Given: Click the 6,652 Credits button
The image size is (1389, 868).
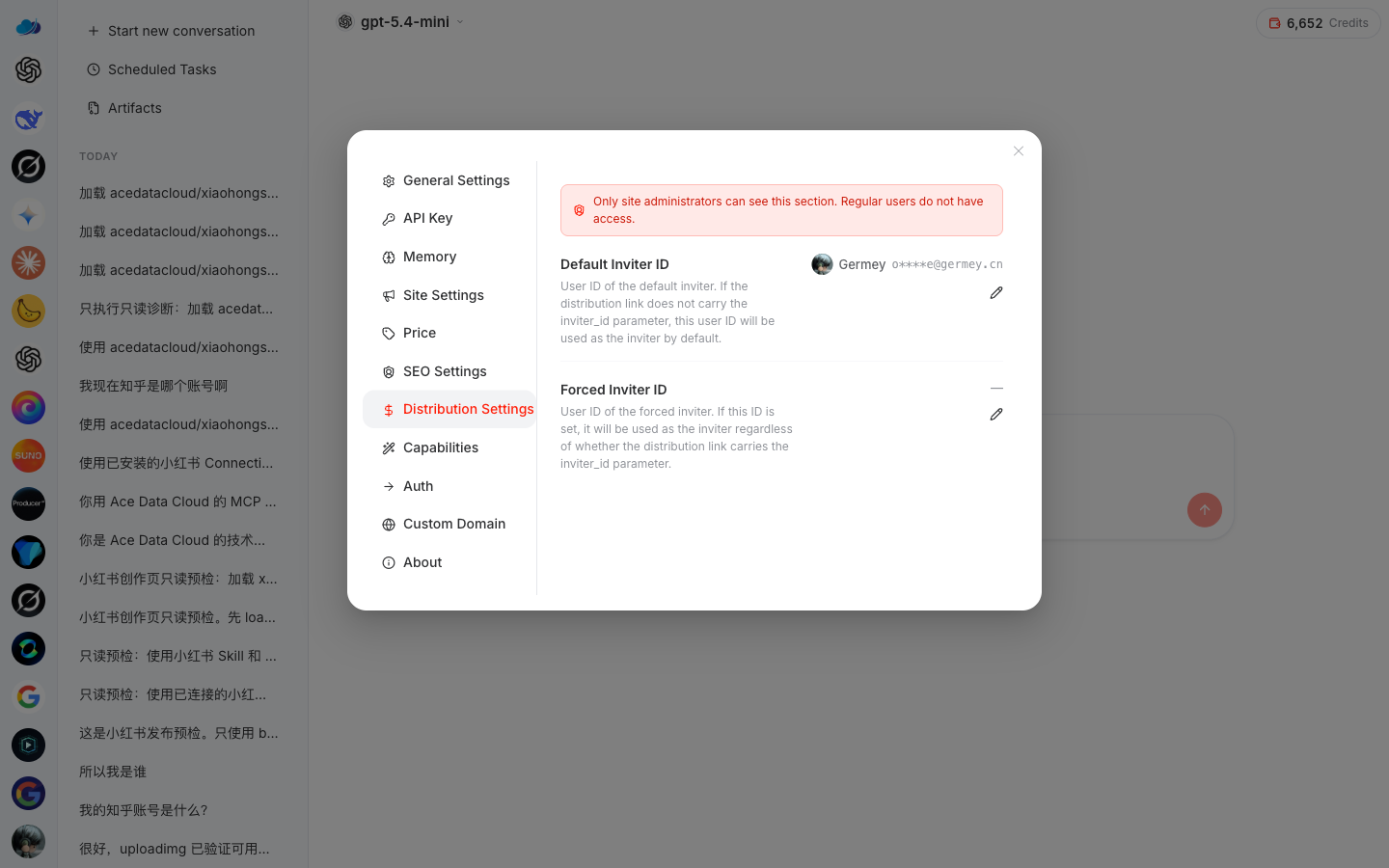Looking at the screenshot, I should 1319,23.
